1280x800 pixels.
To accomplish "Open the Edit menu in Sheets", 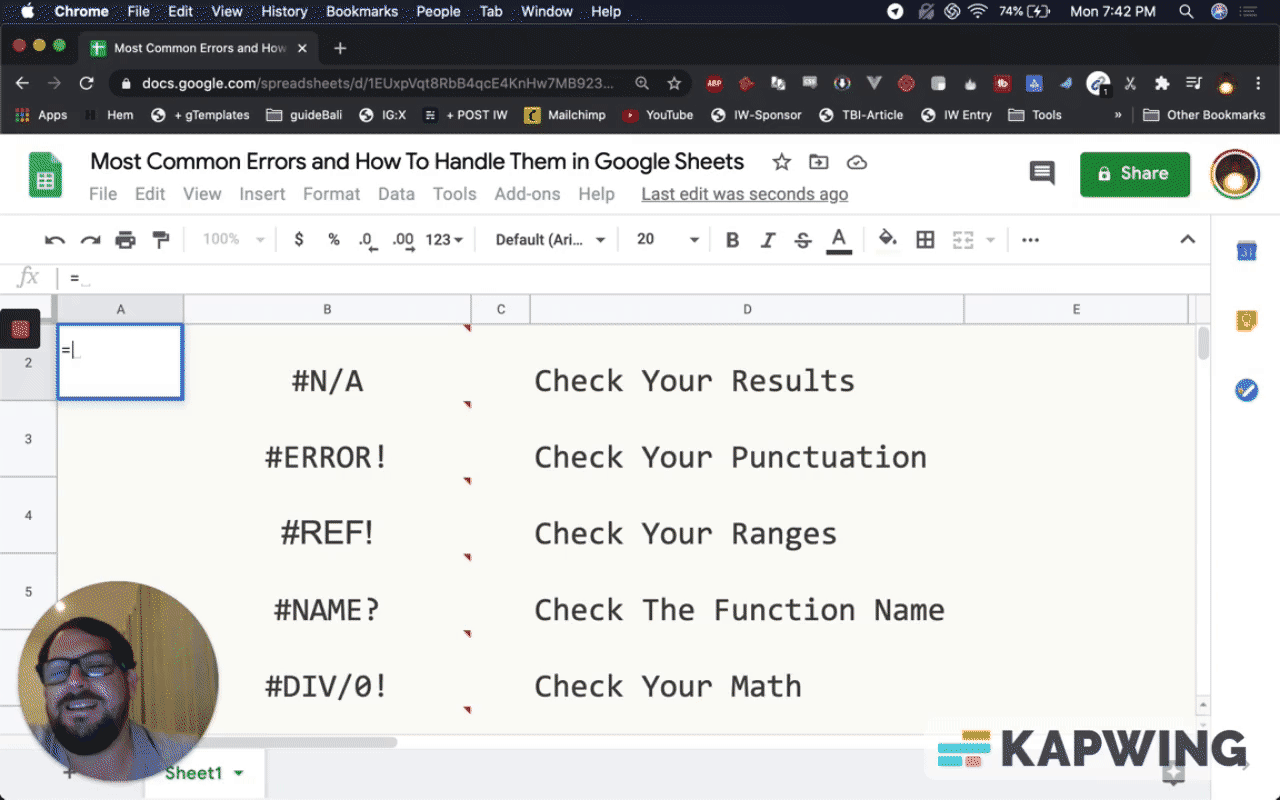I will coord(150,194).
